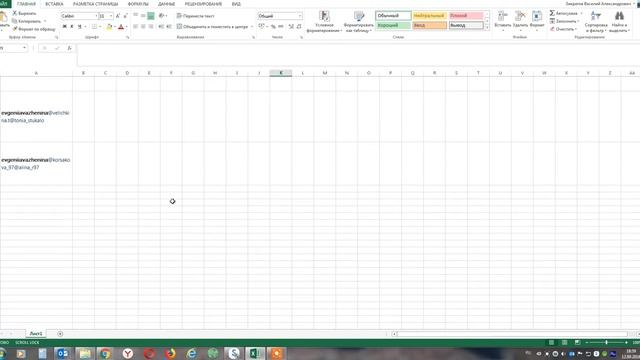The height and width of the screenshot is (360, 640).
Task: Toggle italic formatting (К)
Action: [72, 27]
